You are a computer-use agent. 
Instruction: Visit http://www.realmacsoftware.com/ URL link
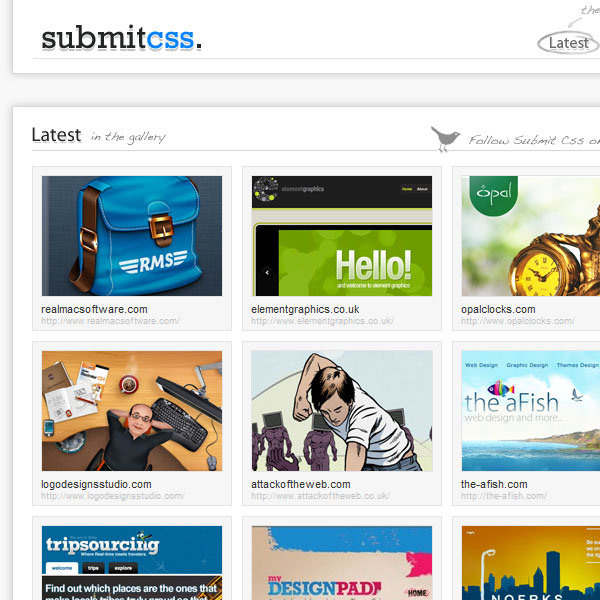coord(110,321)
